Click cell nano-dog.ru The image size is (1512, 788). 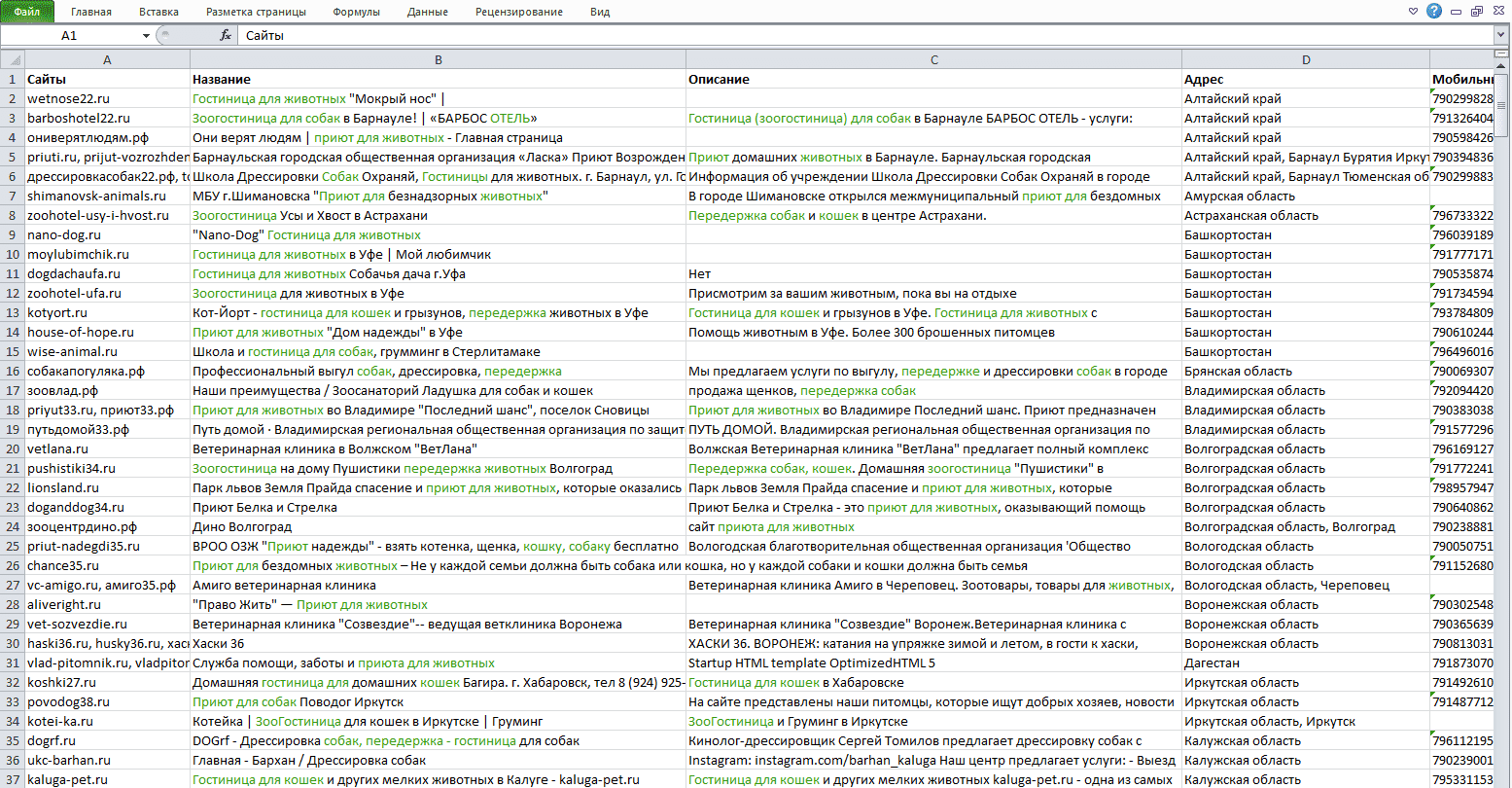click(107, 234)
